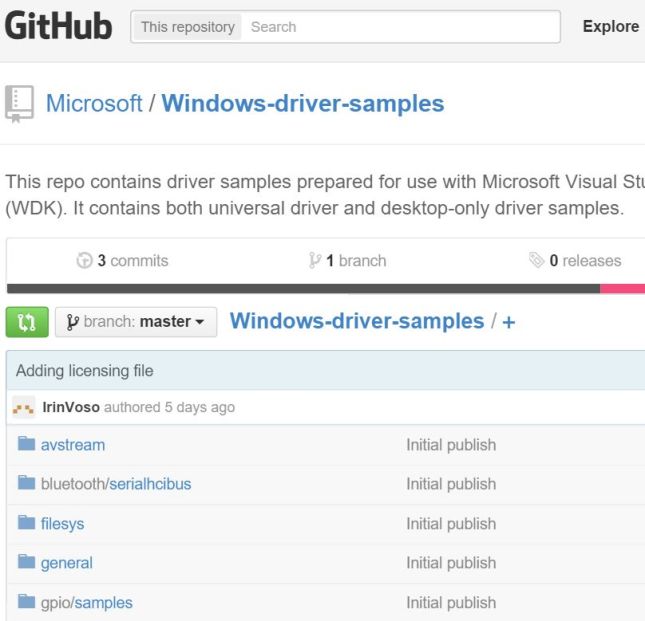The image size is (645, 621).
Task: Click the repository book icon
Action: point(19,104)
